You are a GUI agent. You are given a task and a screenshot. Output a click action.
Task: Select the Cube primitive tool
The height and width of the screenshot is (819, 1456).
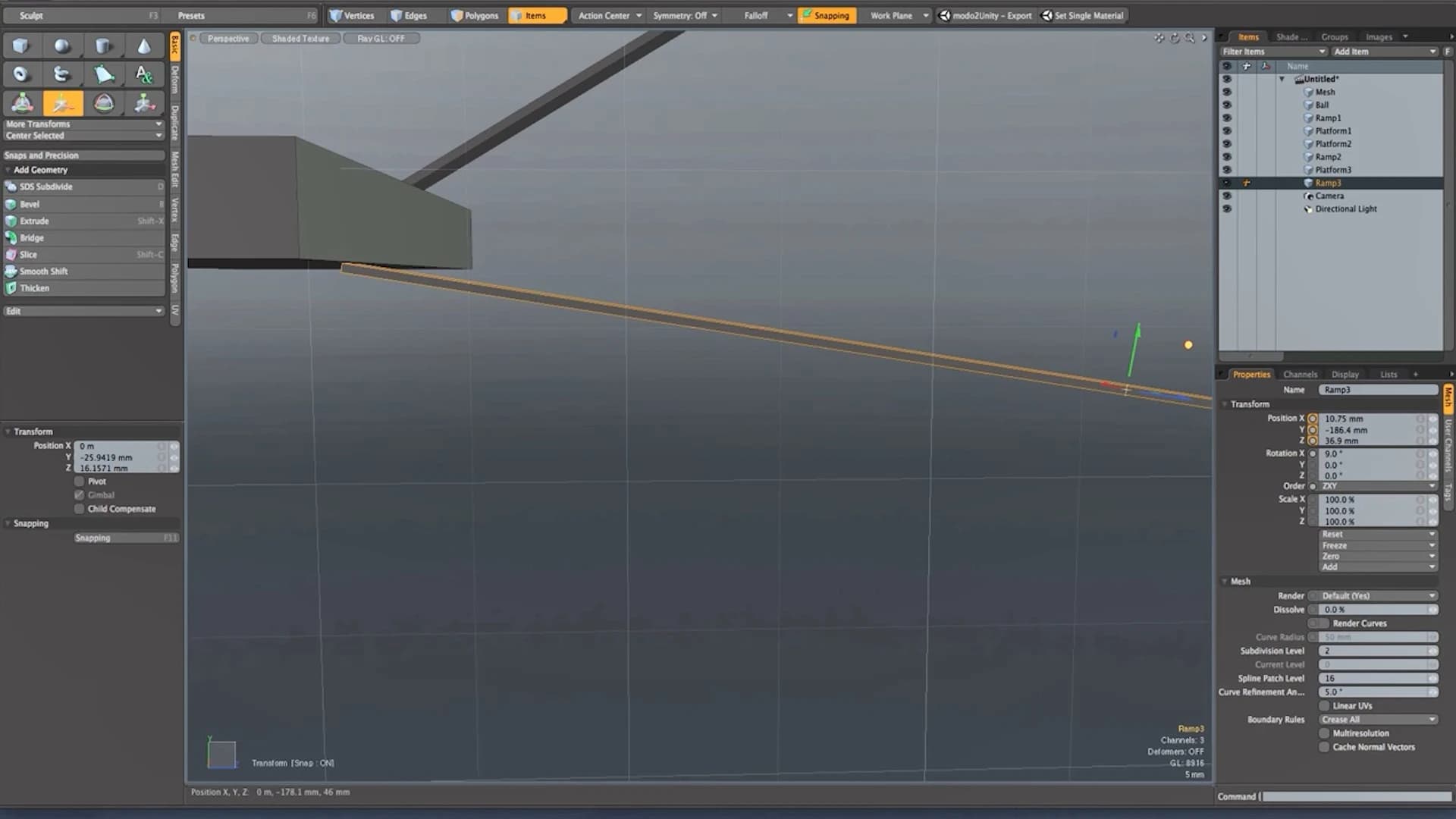coord(21,45)
